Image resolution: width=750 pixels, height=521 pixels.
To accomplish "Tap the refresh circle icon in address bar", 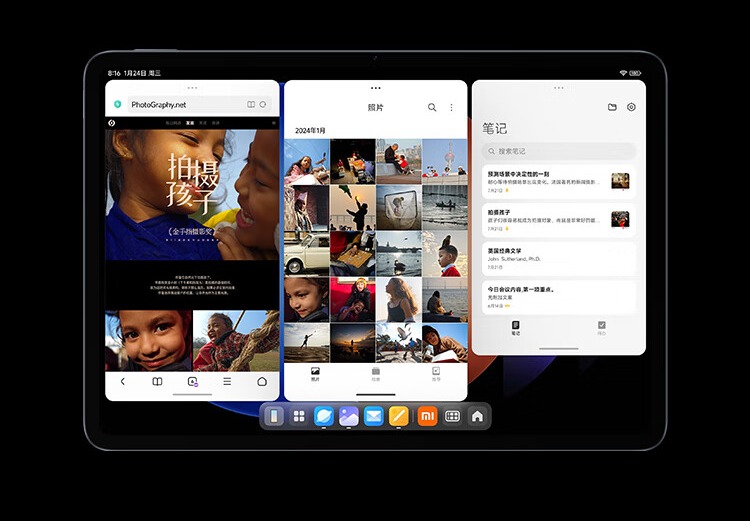I will [263, 104].
